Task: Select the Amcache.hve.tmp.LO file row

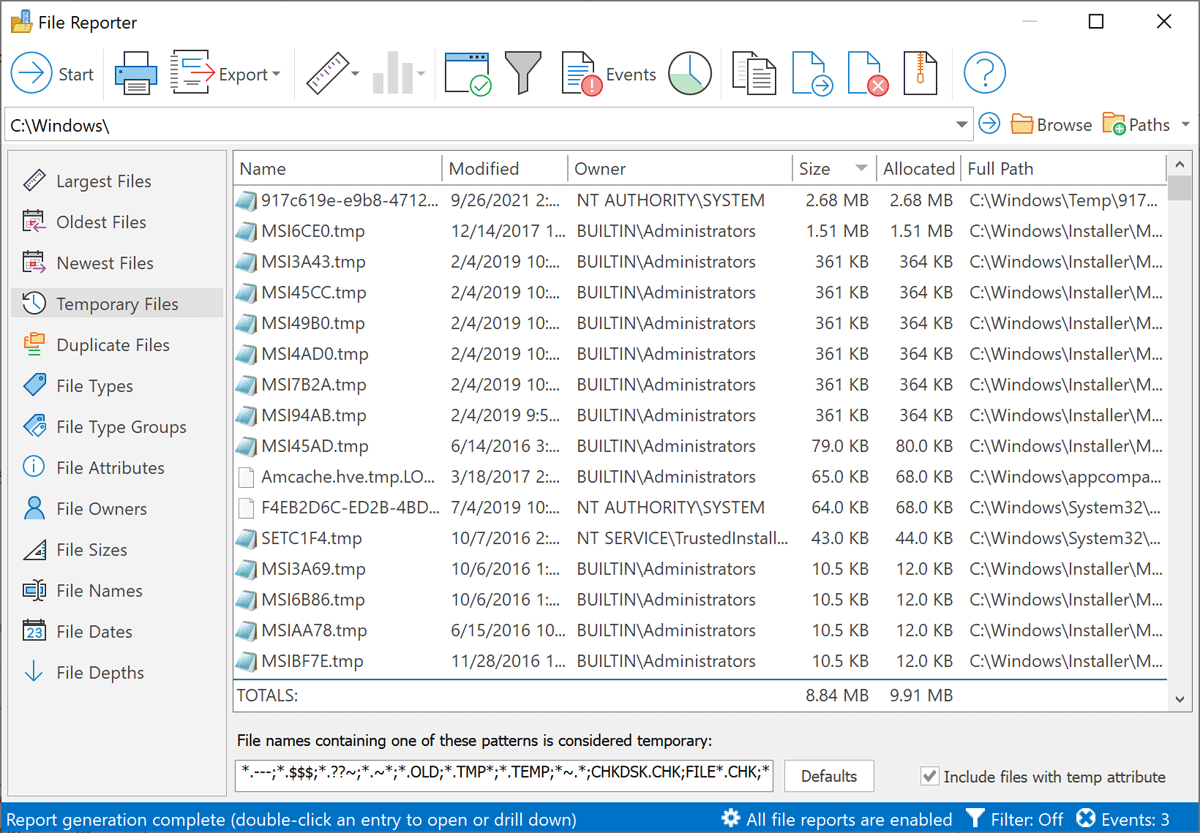Action: pos(700,477)
